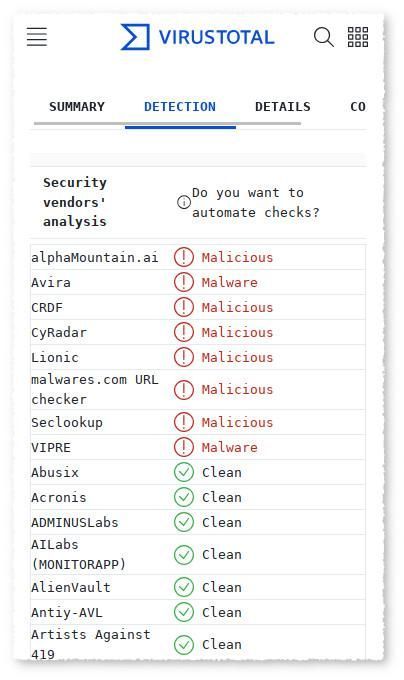This screenshot has height=680, width=404.
Task: Open the apps grid icon
Action: 358,37
